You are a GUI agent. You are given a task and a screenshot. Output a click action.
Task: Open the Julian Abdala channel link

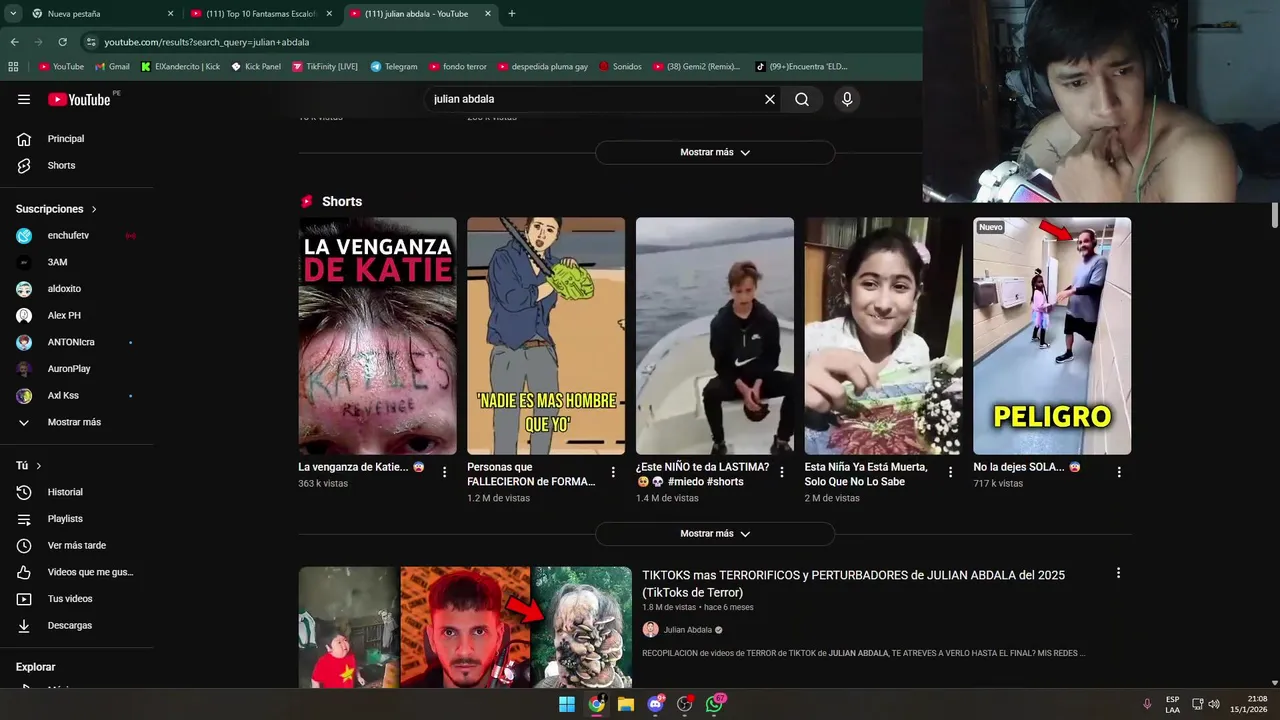[x=688, y=630]
